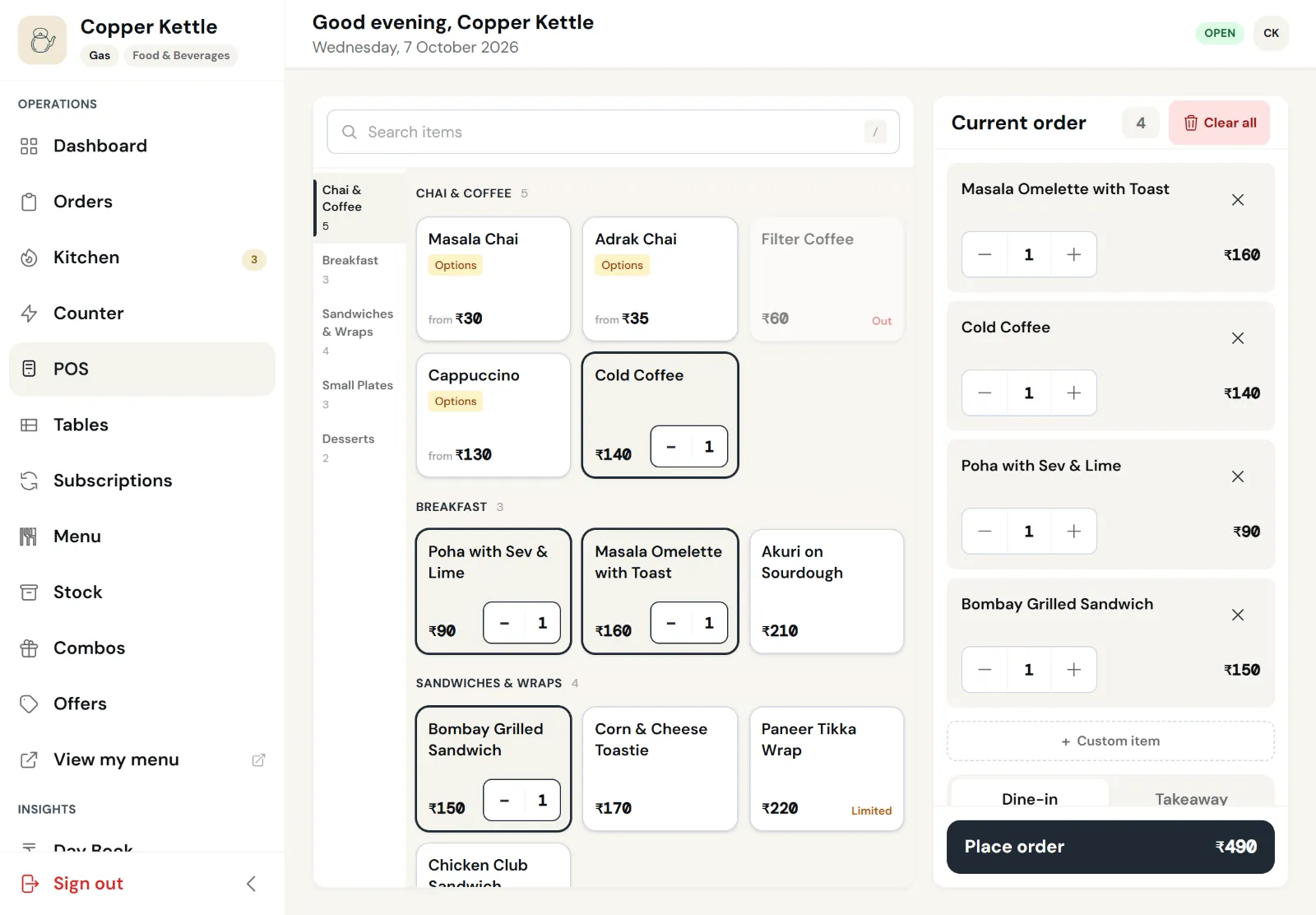This screenshot has height=915, width=1316.
Task: Reduce Cold Coffee count on menu card
Action: click(671, 447)
